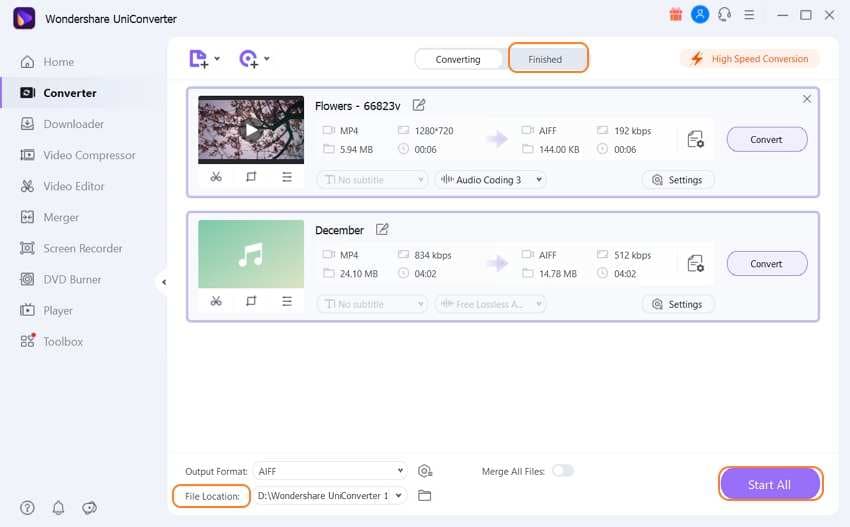Viewport: 850px width, 527px height.
Task: Enable High Speed Conversion
Action: pyautogui.click(x=750, y=59)
